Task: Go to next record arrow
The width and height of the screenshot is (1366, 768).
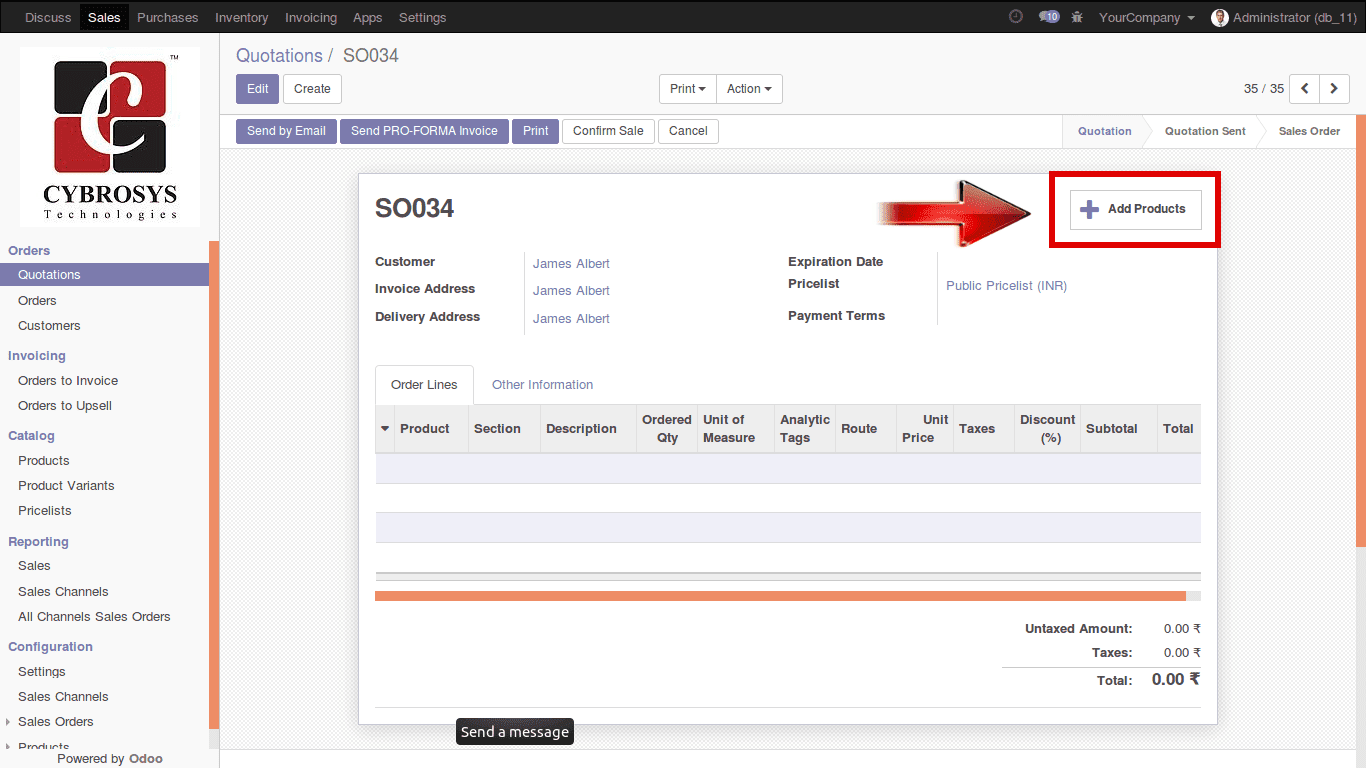Action: tap(1334, 89)
